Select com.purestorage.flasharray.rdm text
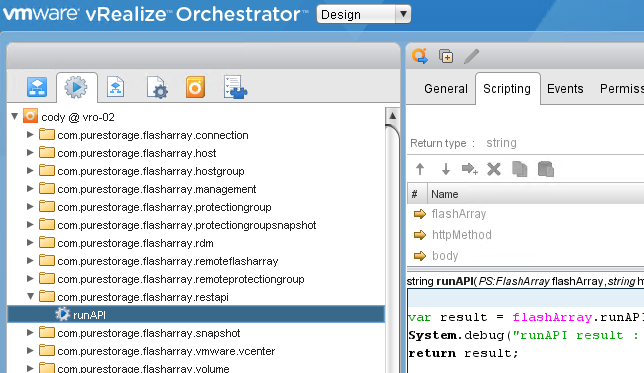Screen dimensions: 644x373 click(x=136, y=243)
